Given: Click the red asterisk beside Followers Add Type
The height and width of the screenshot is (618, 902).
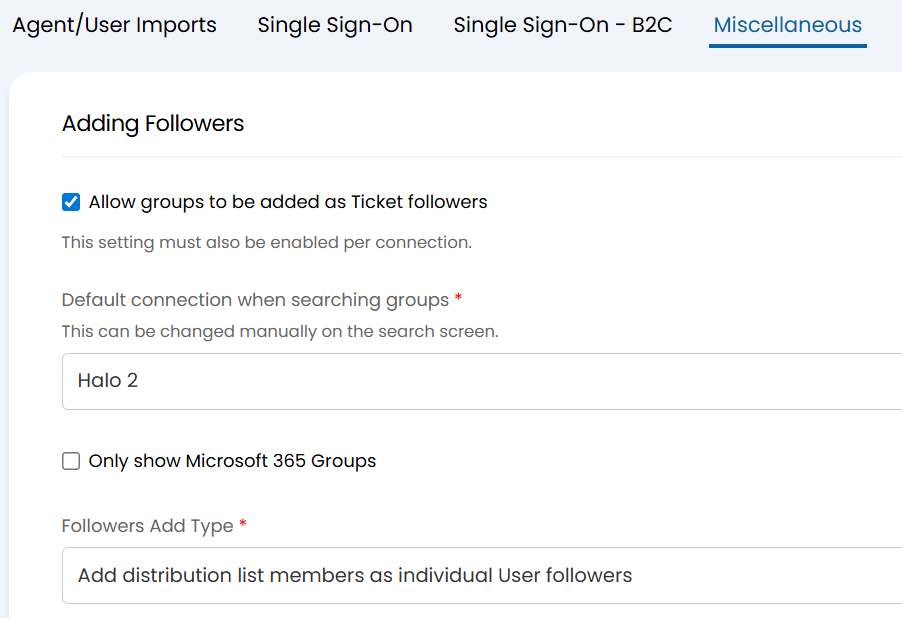Looking at the screenshot, I should point(243,525).
